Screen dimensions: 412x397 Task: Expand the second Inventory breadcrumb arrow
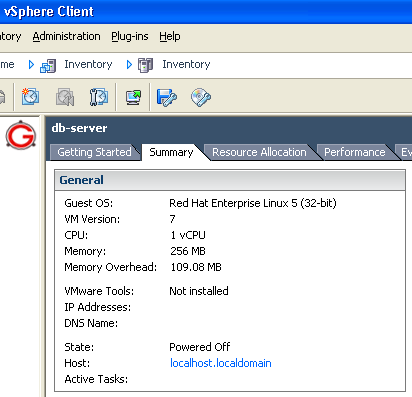[x=129, y=65]
